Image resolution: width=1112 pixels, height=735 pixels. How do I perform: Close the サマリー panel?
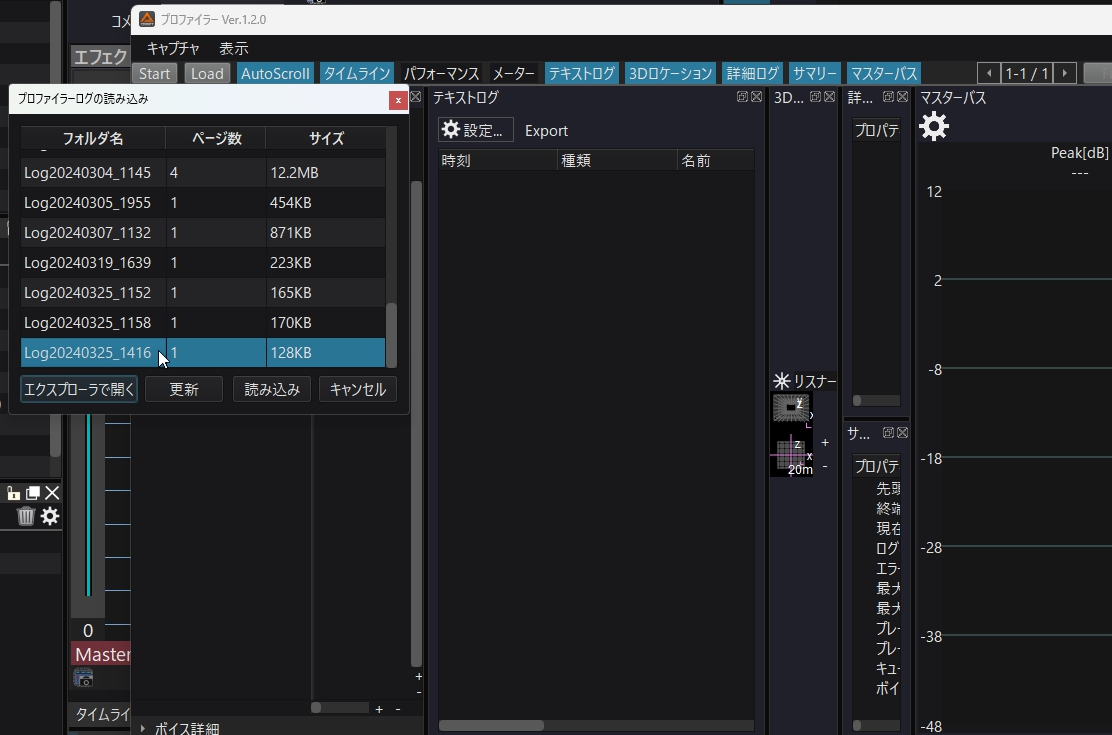(x=902, y=432)
